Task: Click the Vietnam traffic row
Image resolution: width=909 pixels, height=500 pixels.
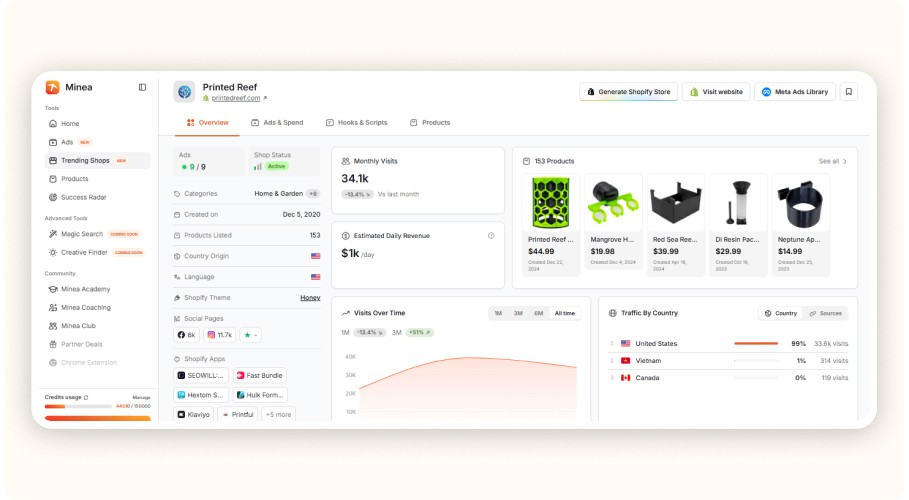Action: [x=729, y=361]
